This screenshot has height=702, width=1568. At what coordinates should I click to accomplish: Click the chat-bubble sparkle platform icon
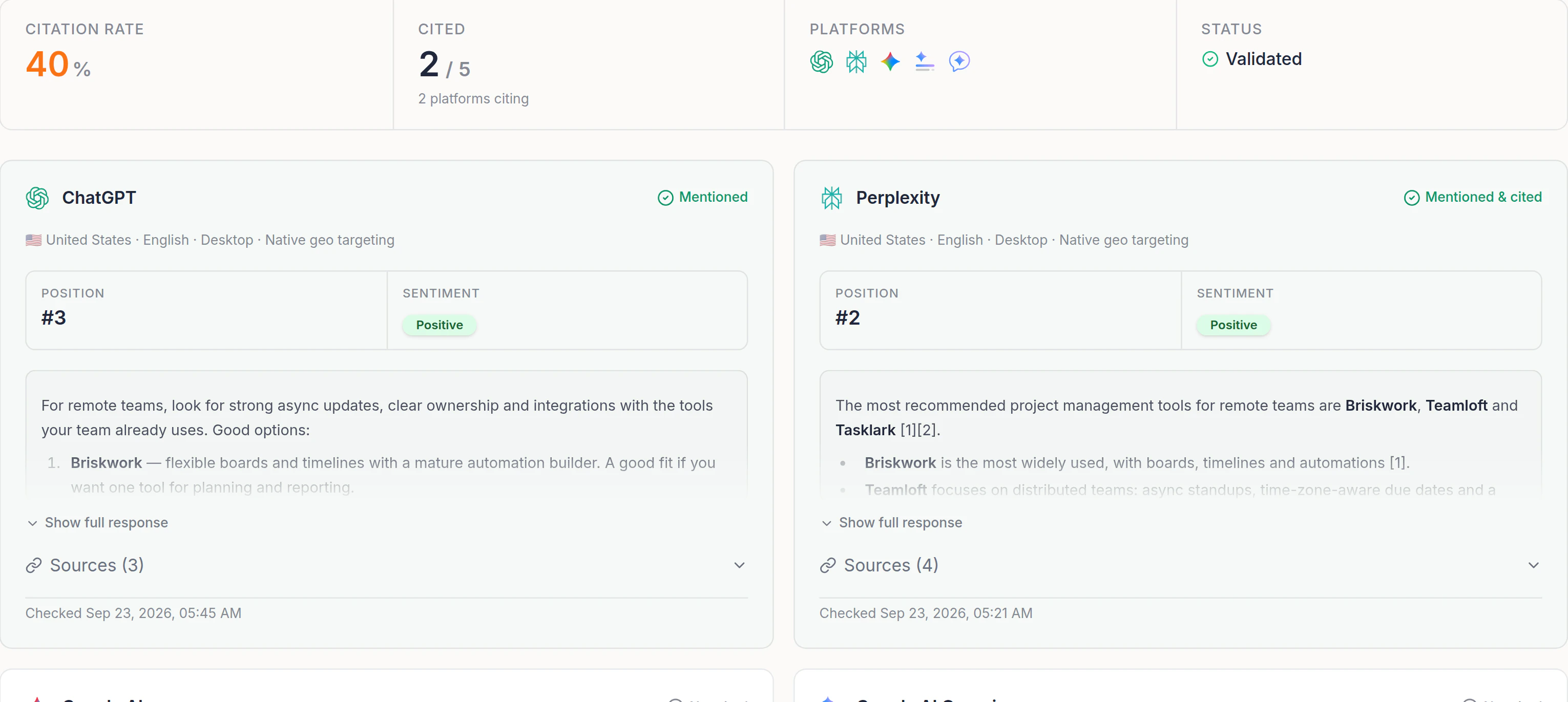coord(959,61)
